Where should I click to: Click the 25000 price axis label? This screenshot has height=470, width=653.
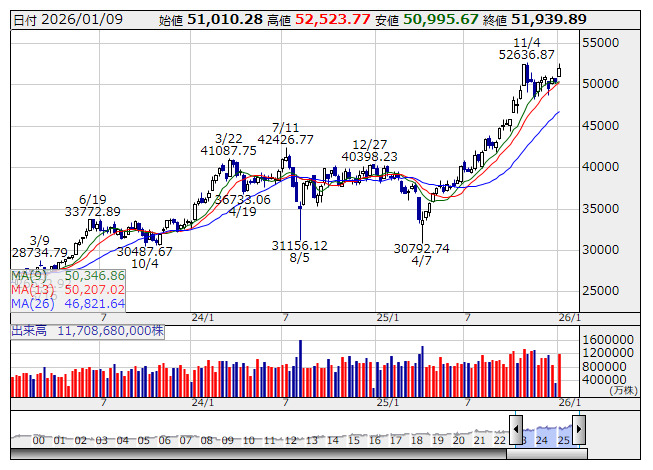pyautogui.click(x=601, y=291)
